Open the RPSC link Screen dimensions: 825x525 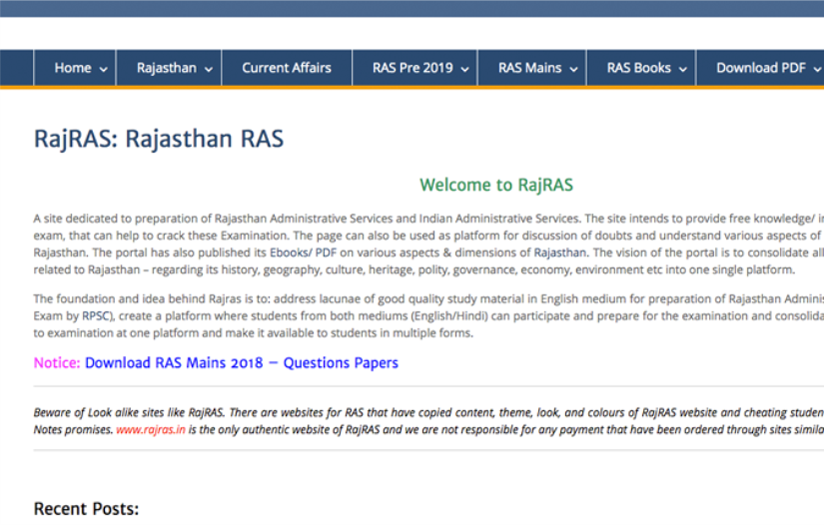[95, 316]
